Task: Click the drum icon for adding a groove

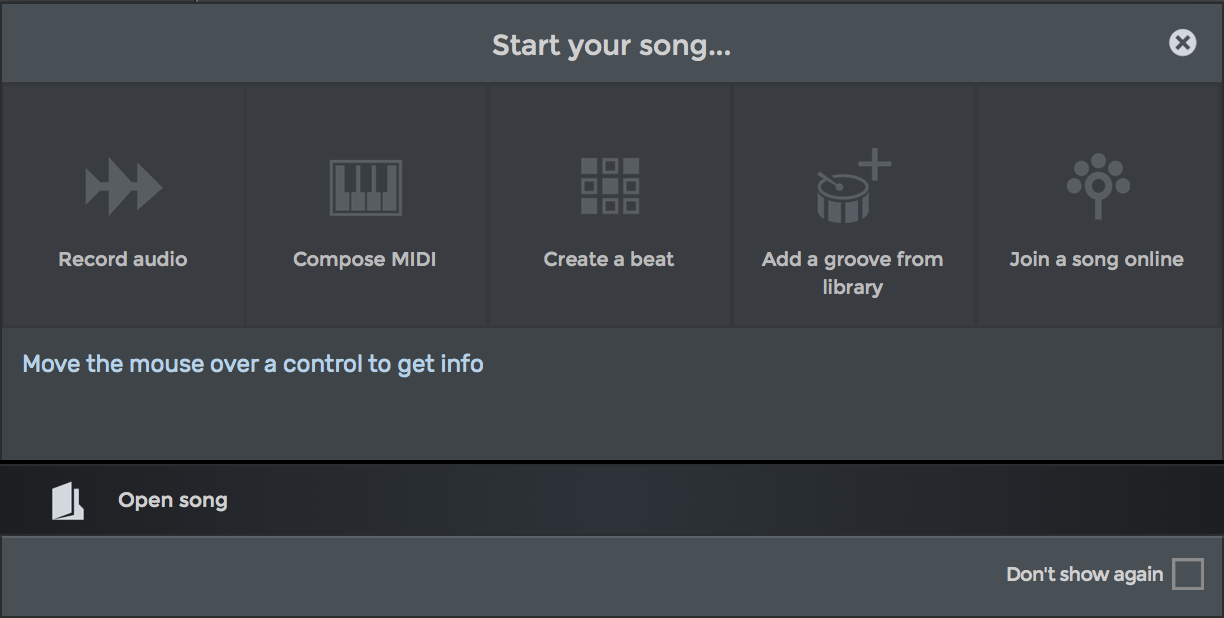Action: coord(845,196)
